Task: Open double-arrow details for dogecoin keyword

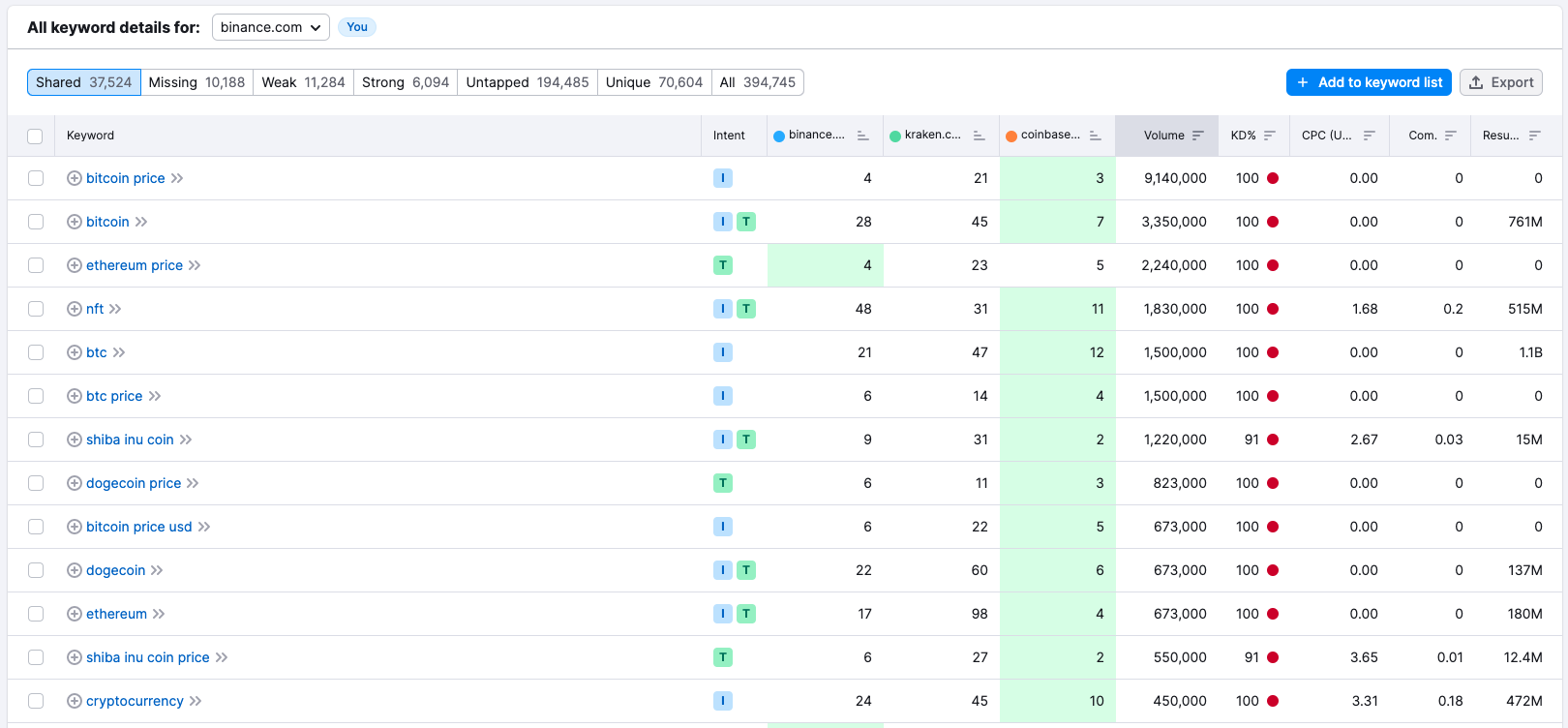Action: [157, 570]
